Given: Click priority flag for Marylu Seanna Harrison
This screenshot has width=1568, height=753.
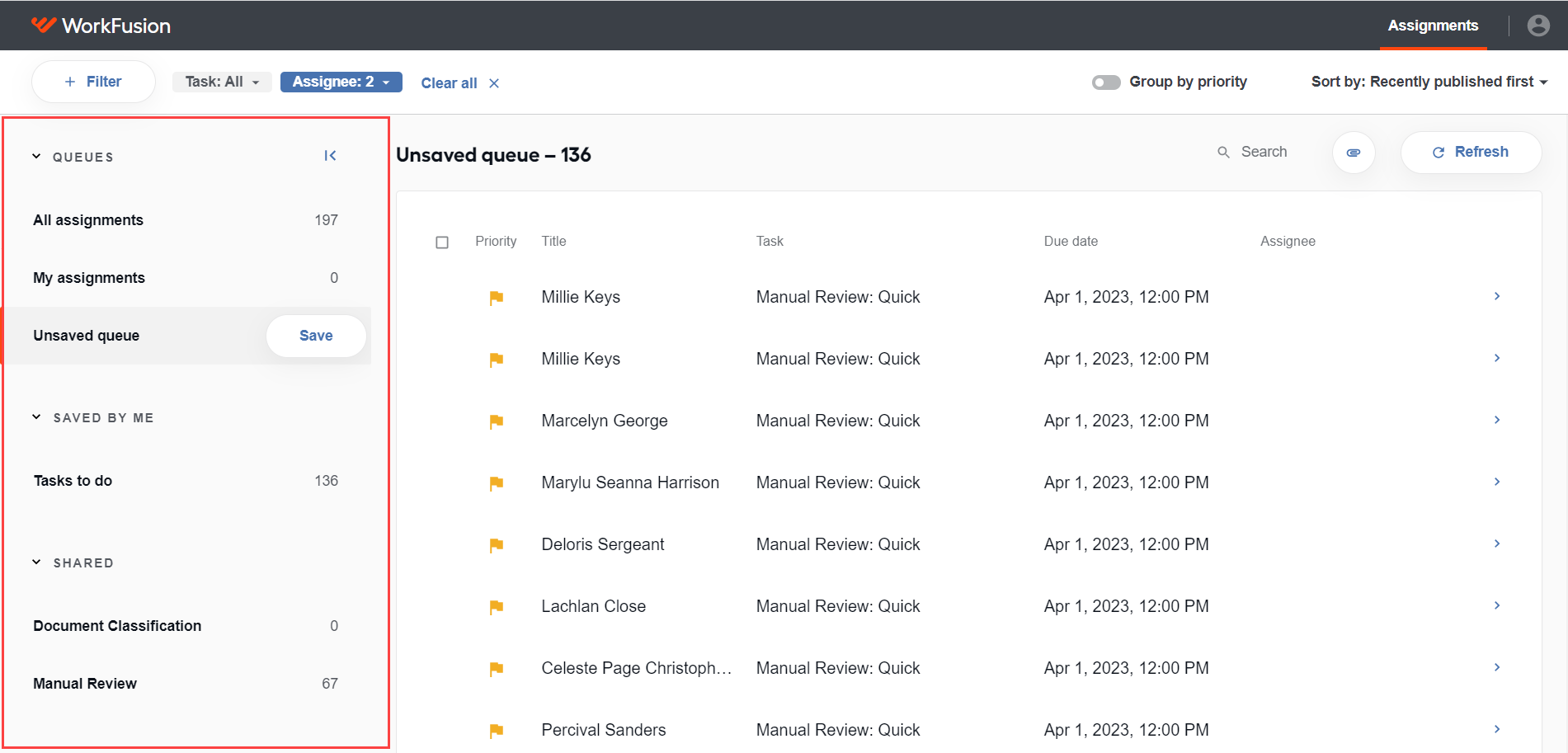Looking at the screenshot, I should coord(497,483).
